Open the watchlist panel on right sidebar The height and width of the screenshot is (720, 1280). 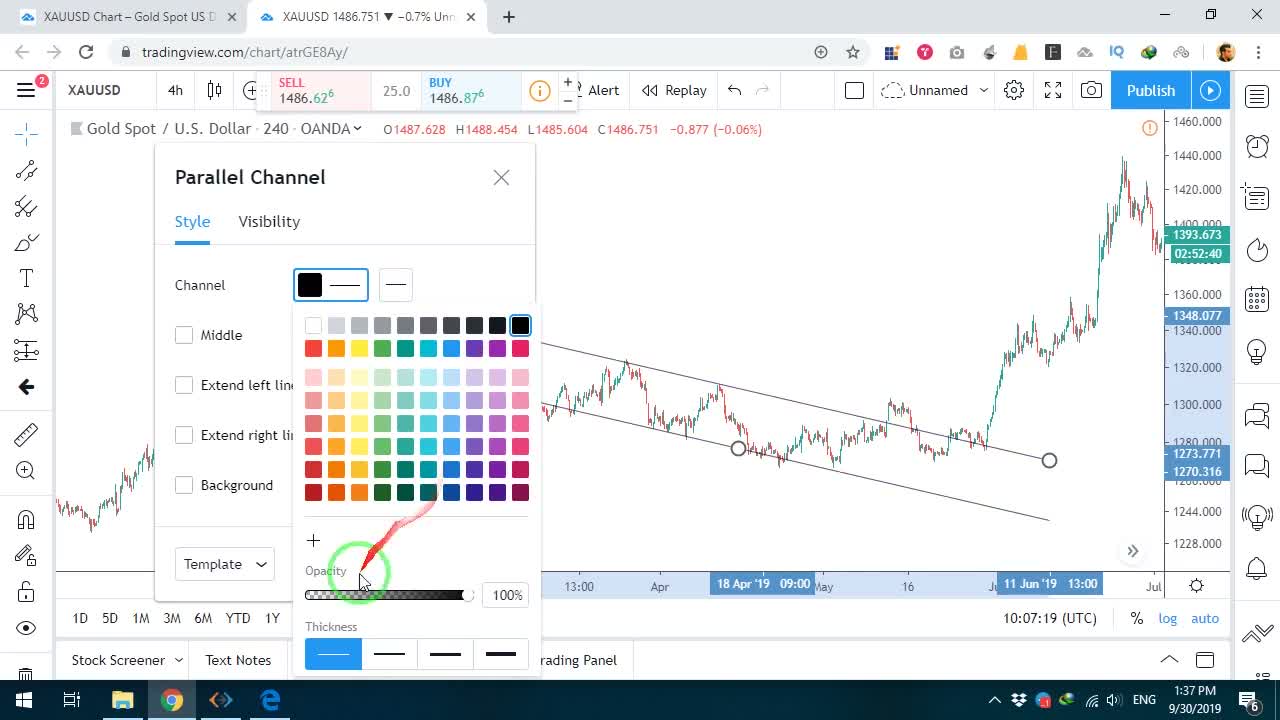[x=1257, y=96]
